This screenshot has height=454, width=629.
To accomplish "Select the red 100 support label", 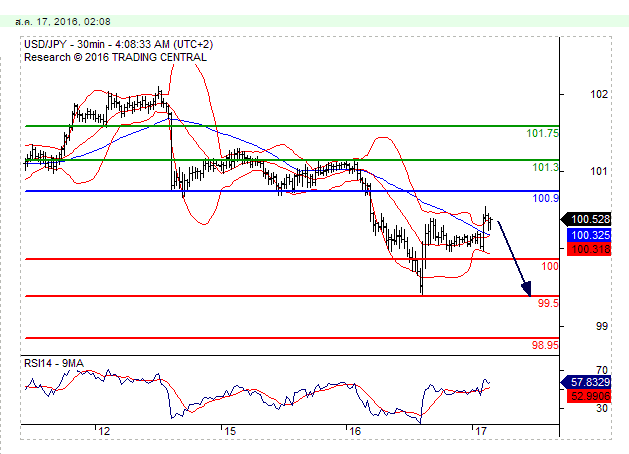I will click(x=550, y=266).
